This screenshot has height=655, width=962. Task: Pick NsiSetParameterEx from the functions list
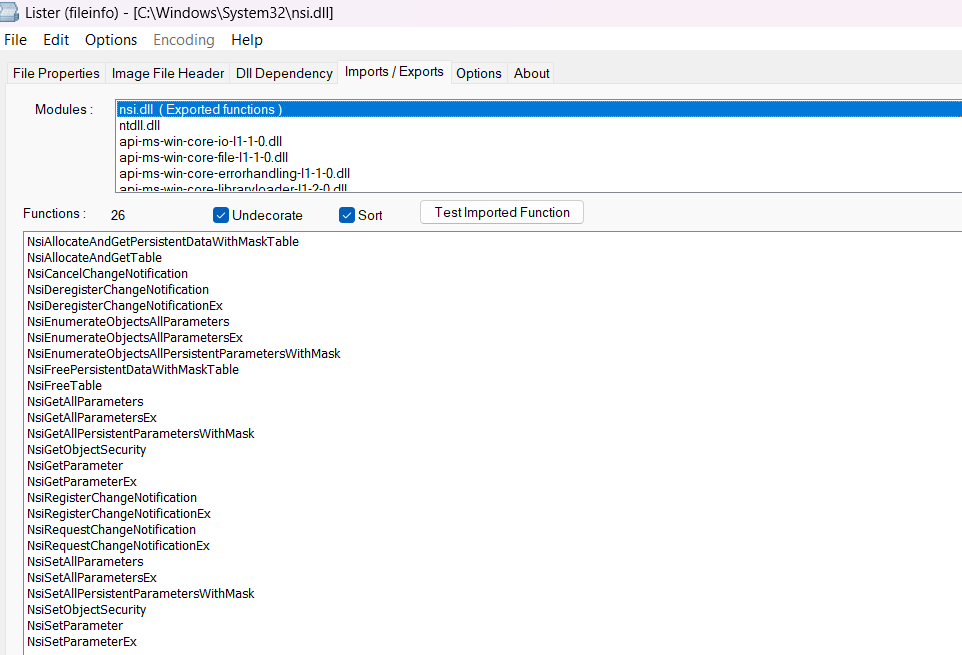[82, 642]
